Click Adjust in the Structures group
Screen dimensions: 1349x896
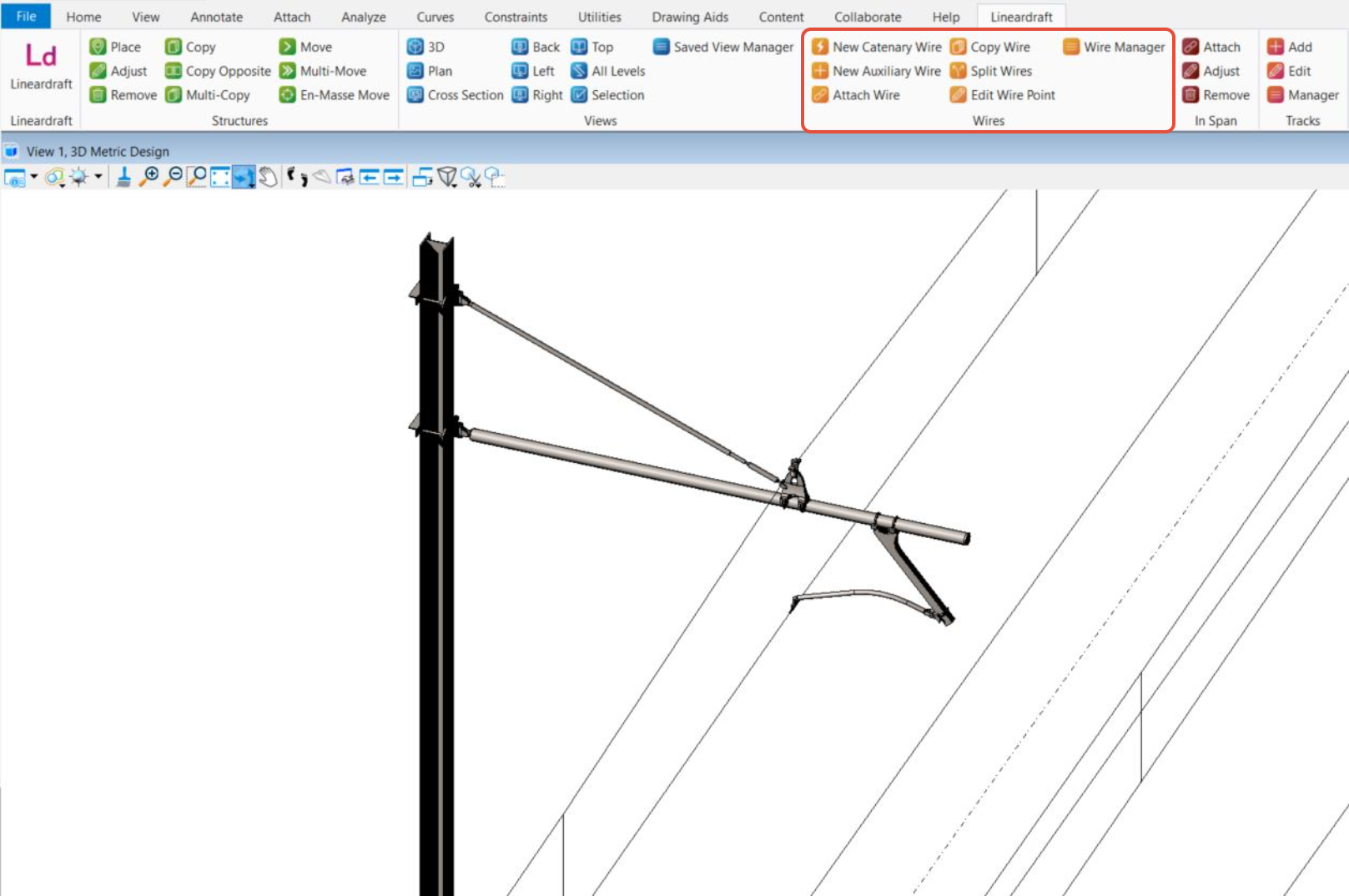pyautogui.click(x=118, y=71)
